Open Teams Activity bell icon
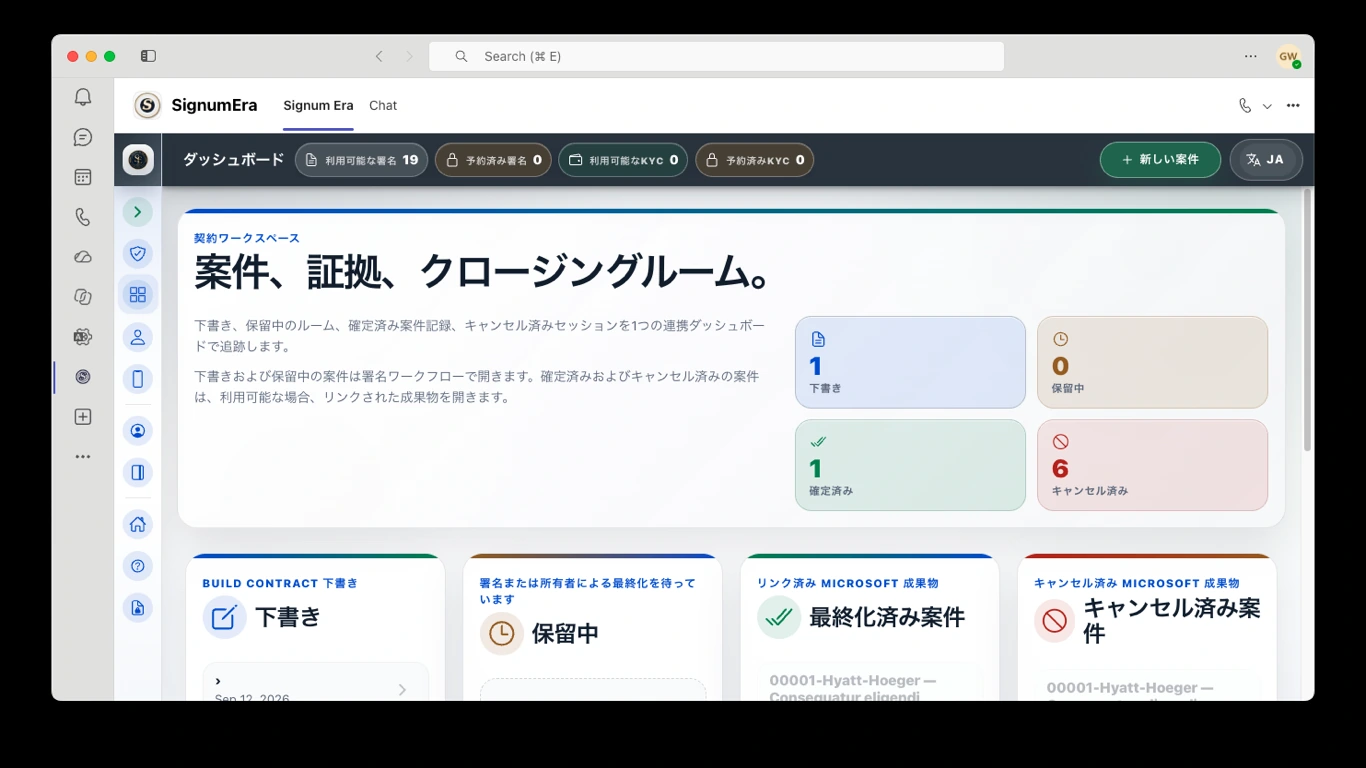Image resolution: width=1366 pixels, height=768 pixels. 83,97
